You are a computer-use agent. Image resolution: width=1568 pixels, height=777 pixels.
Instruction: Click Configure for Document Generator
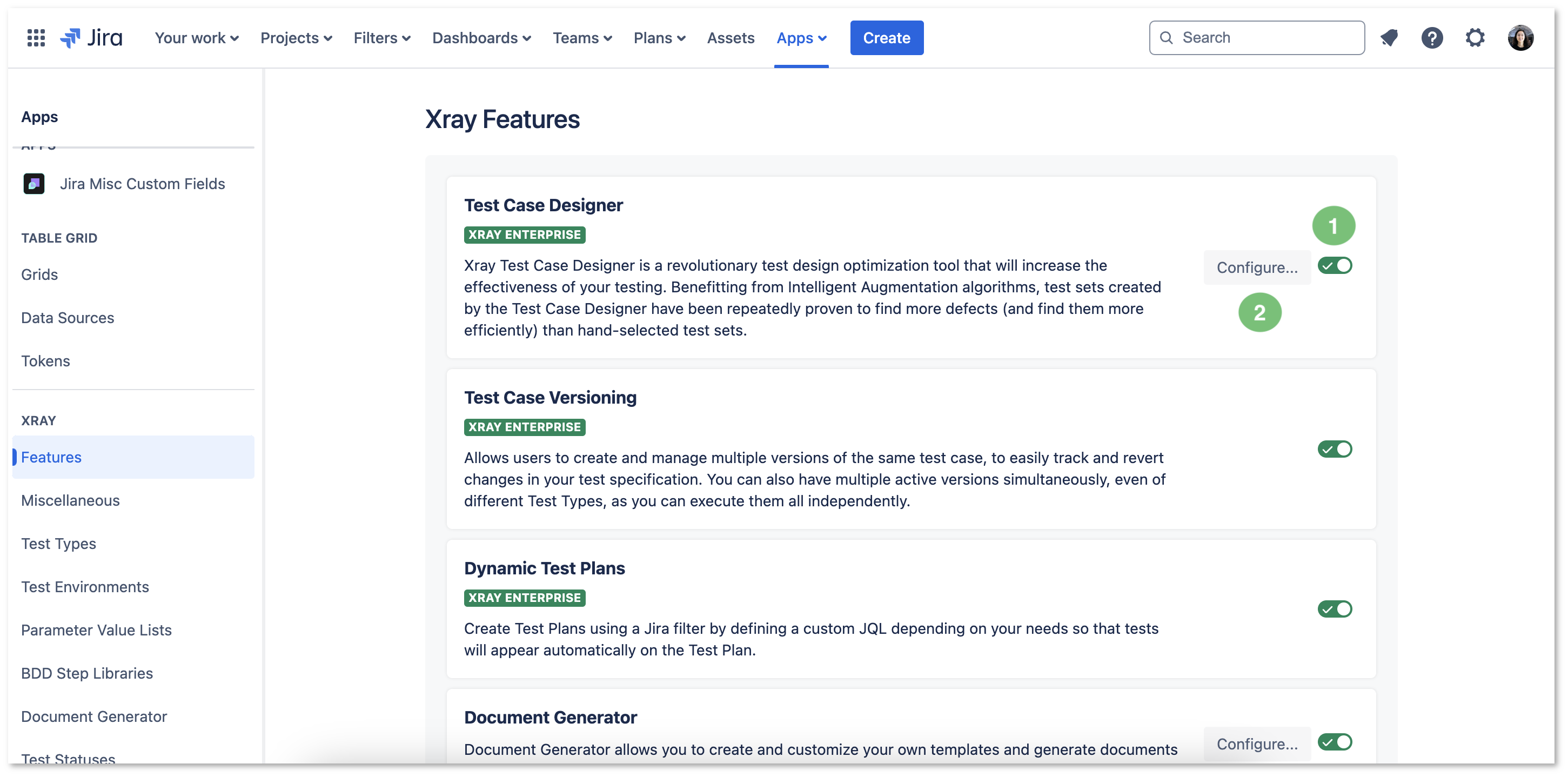(x=1257, y=743)
